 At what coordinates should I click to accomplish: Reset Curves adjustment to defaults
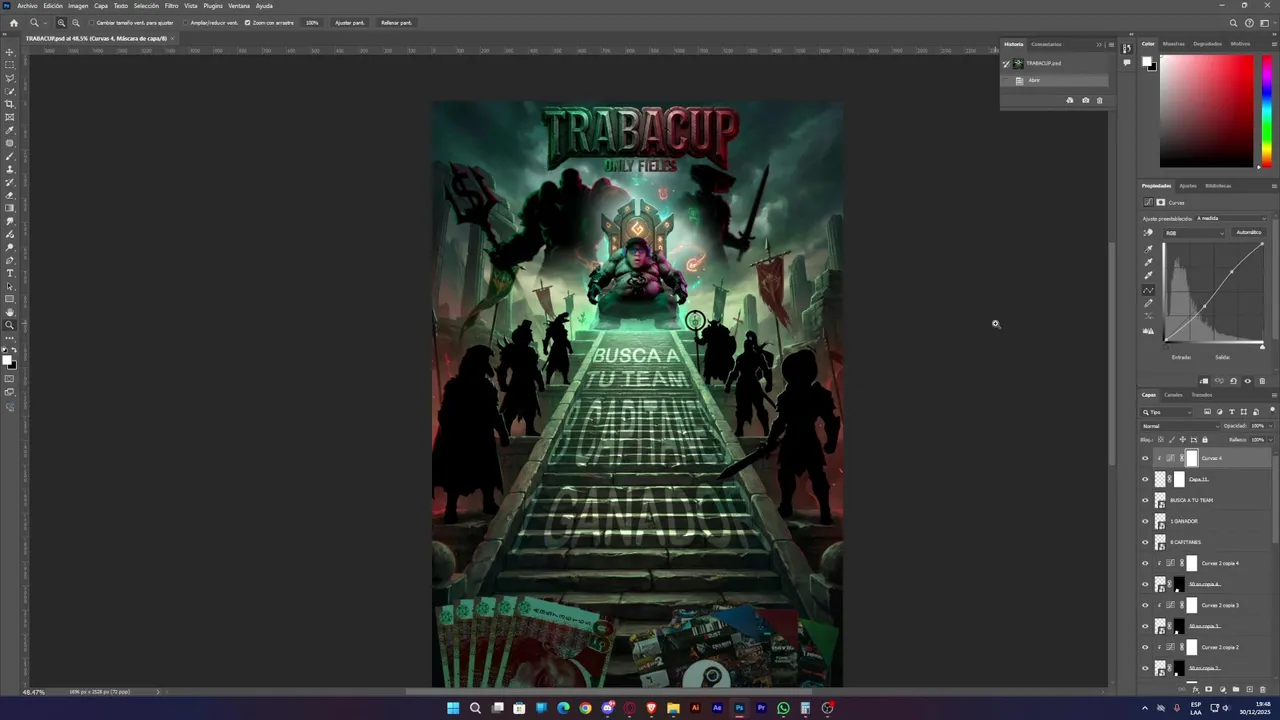[1233, 381]
